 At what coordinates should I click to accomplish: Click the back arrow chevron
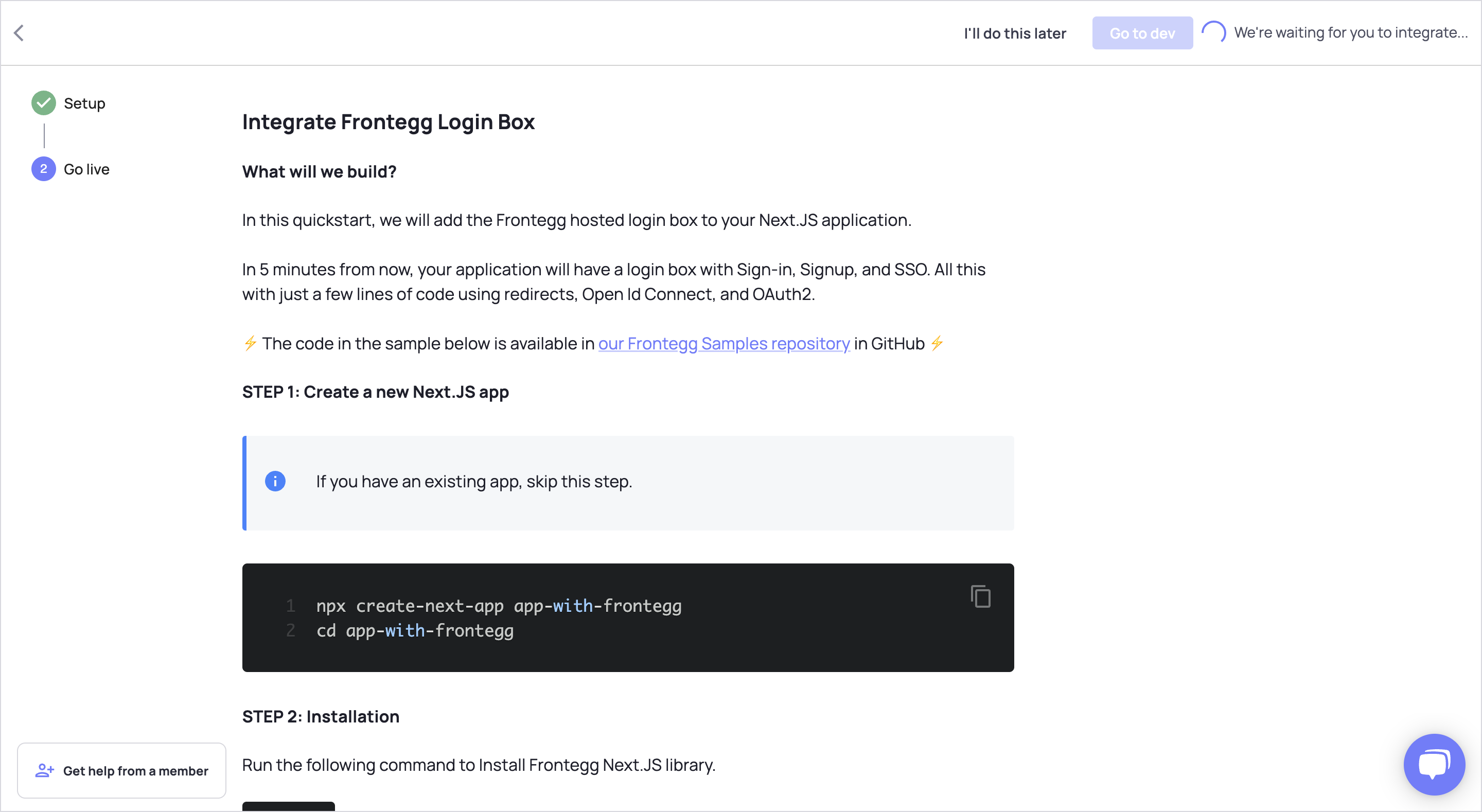click(x=19, y=33)
